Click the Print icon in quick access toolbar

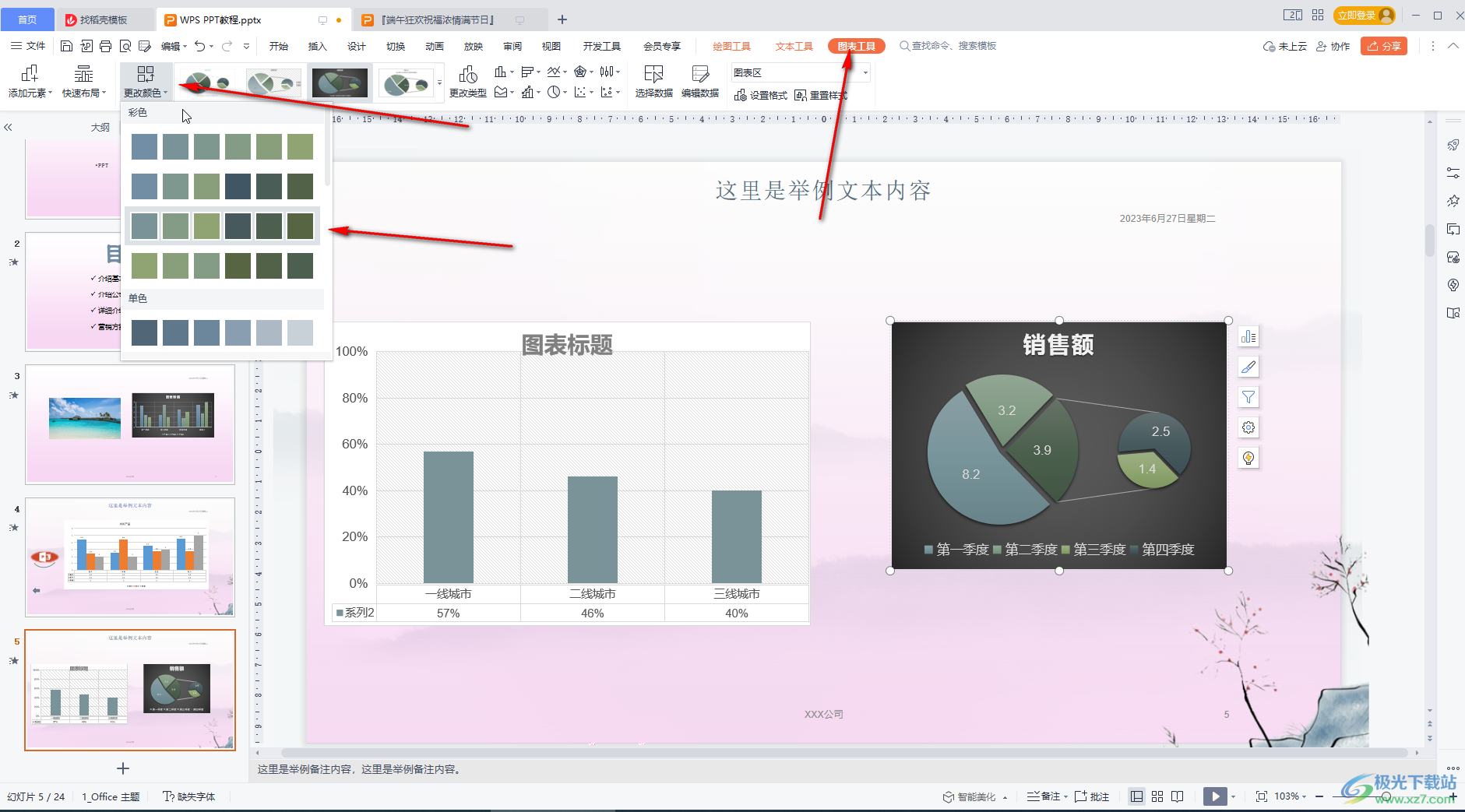pyautogui.click(x=106, y=46)
